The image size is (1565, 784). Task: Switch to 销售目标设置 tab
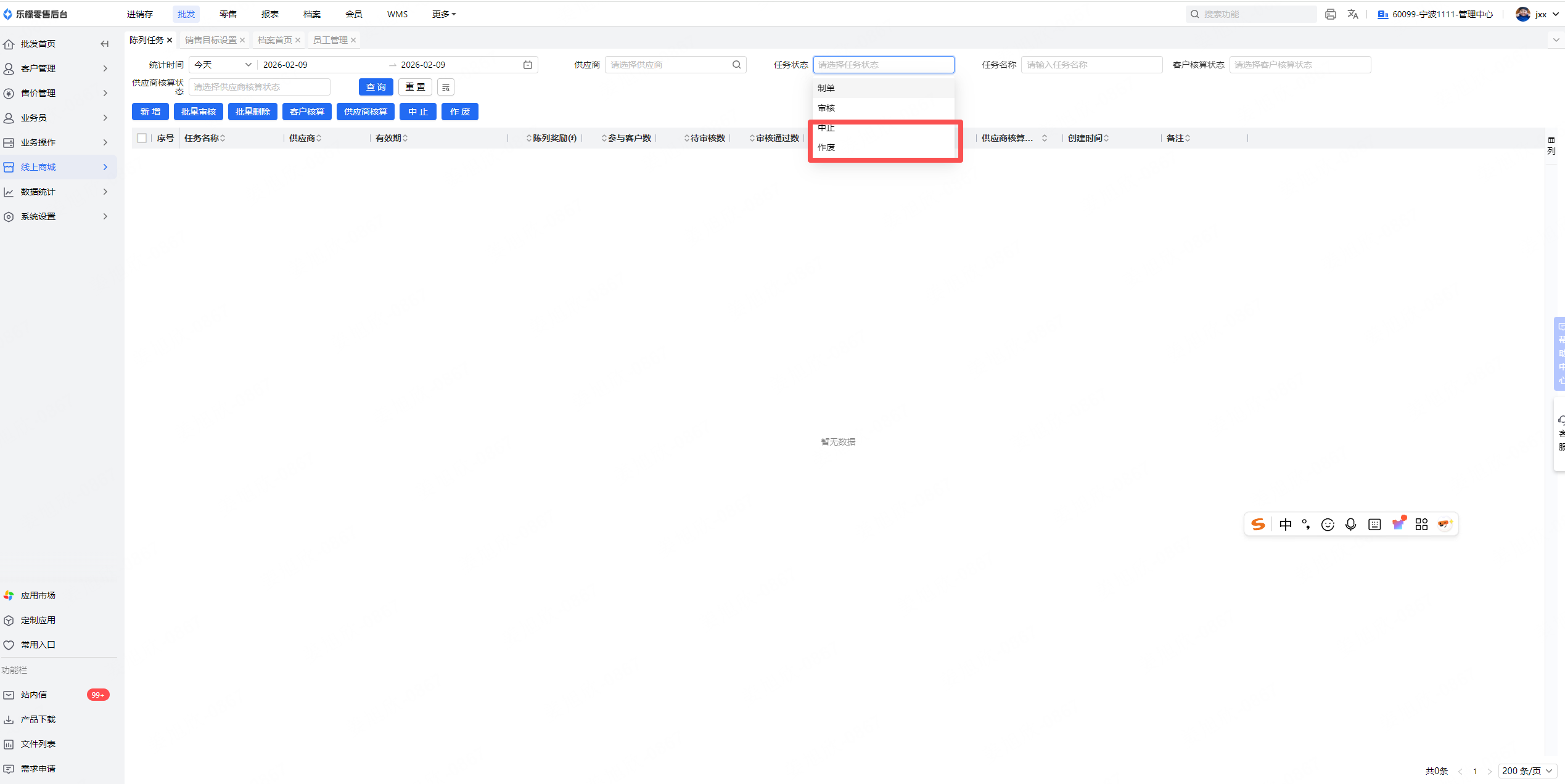210,40
